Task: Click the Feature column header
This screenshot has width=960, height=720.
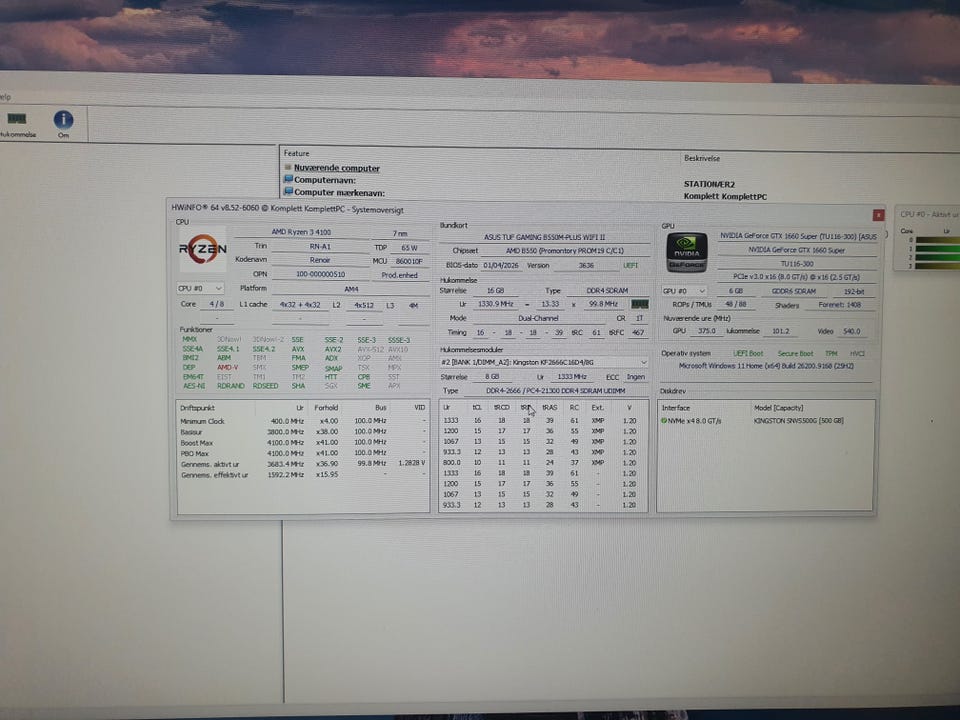Action: (x=296, y=153)
